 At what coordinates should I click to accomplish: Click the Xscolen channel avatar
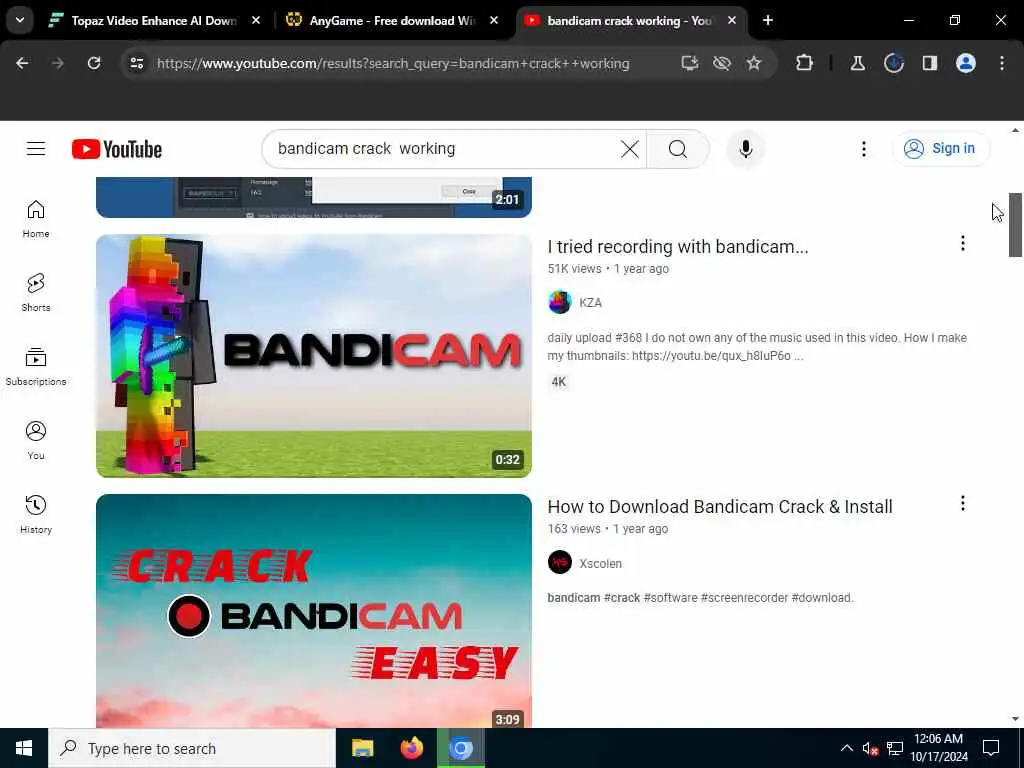(x=560, y=562)
